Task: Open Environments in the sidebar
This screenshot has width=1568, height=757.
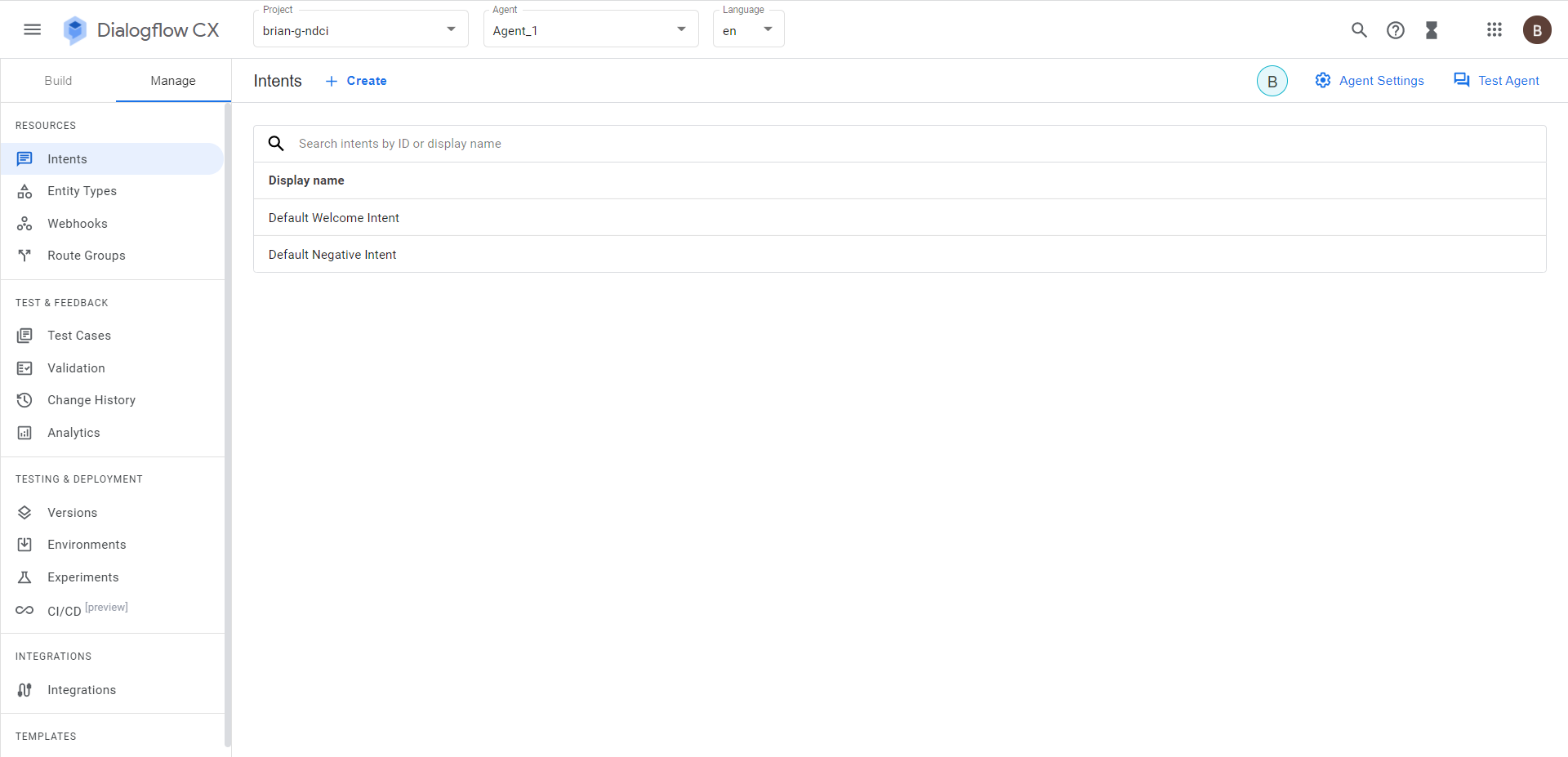Action: tap(112, 545)
